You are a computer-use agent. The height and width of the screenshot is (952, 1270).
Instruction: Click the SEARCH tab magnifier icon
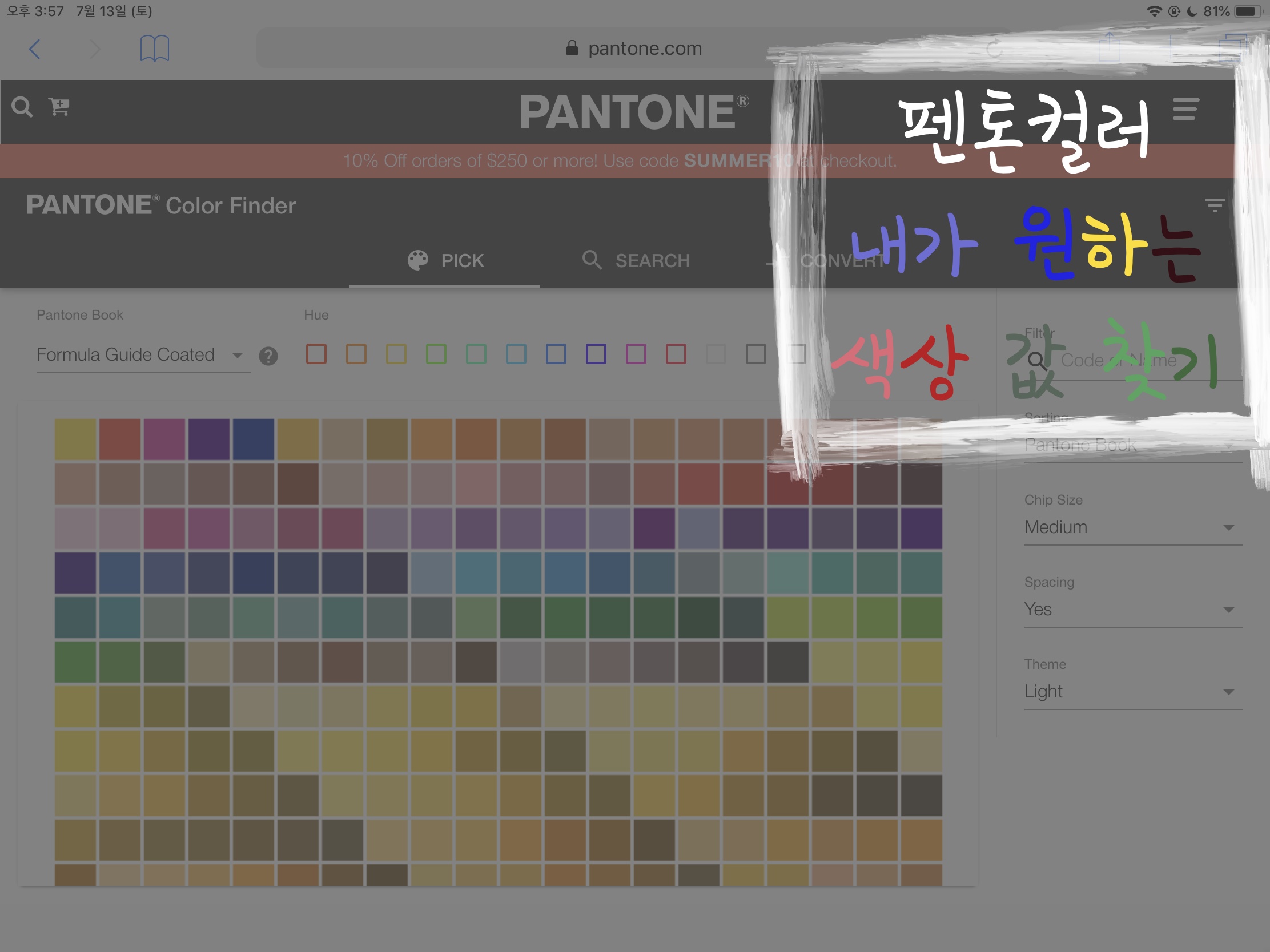point(592,260)
